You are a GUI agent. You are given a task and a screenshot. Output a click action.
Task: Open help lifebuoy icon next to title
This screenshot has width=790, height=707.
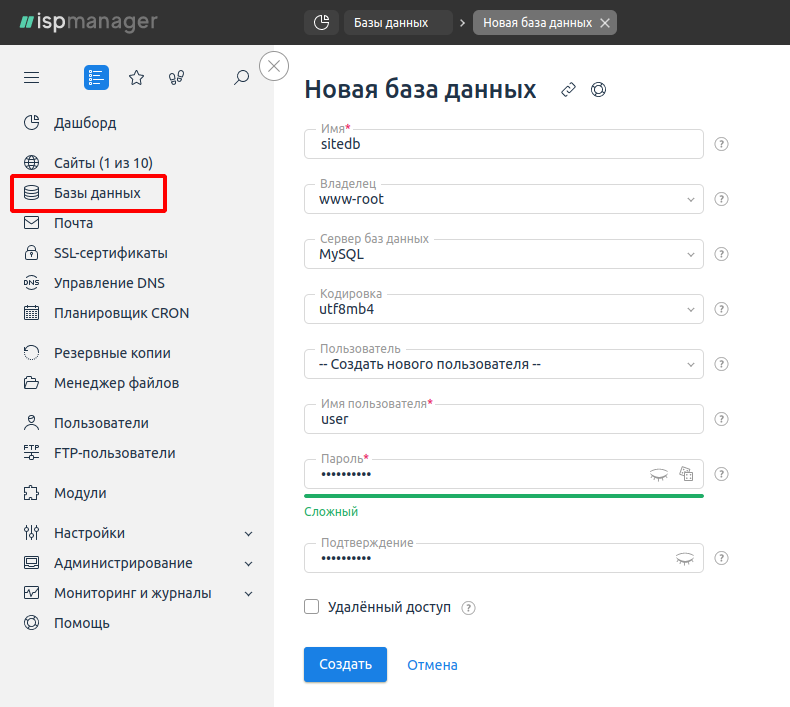pyautogui.click(x=599, y=90)
